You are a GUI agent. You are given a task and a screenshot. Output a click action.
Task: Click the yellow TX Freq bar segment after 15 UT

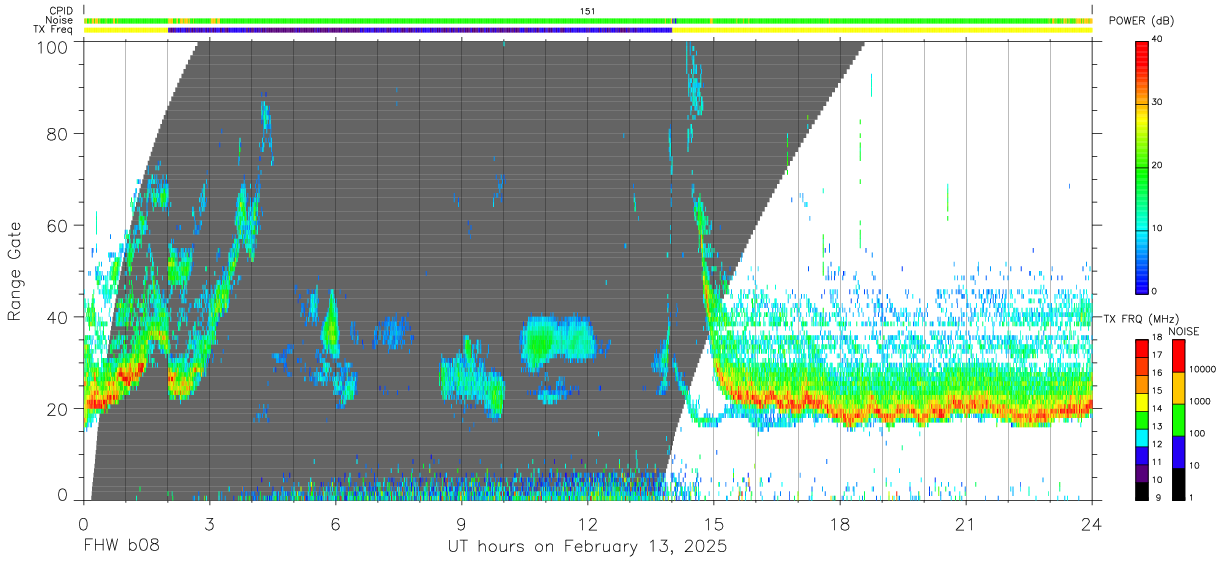click(882, 30)
